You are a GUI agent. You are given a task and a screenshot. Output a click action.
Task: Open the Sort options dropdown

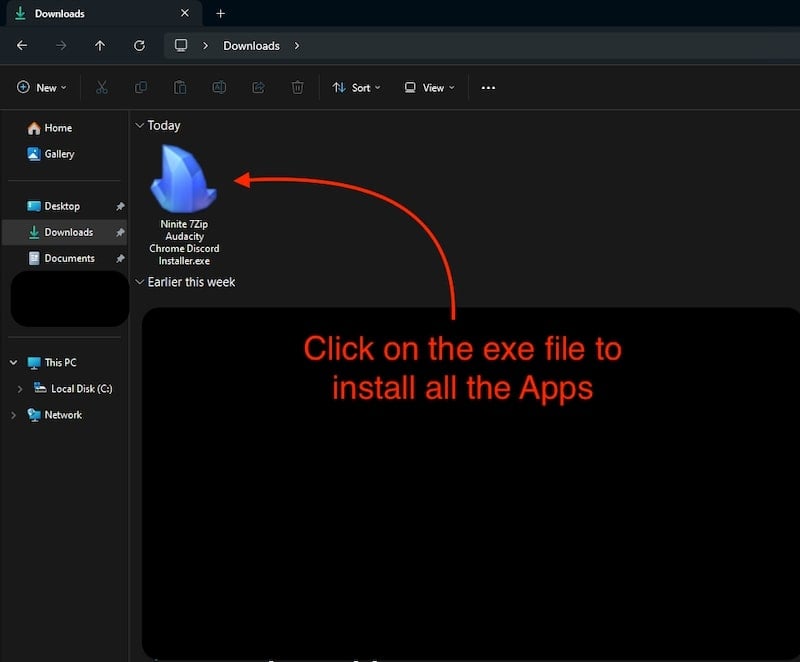click(x=356, y=88)
